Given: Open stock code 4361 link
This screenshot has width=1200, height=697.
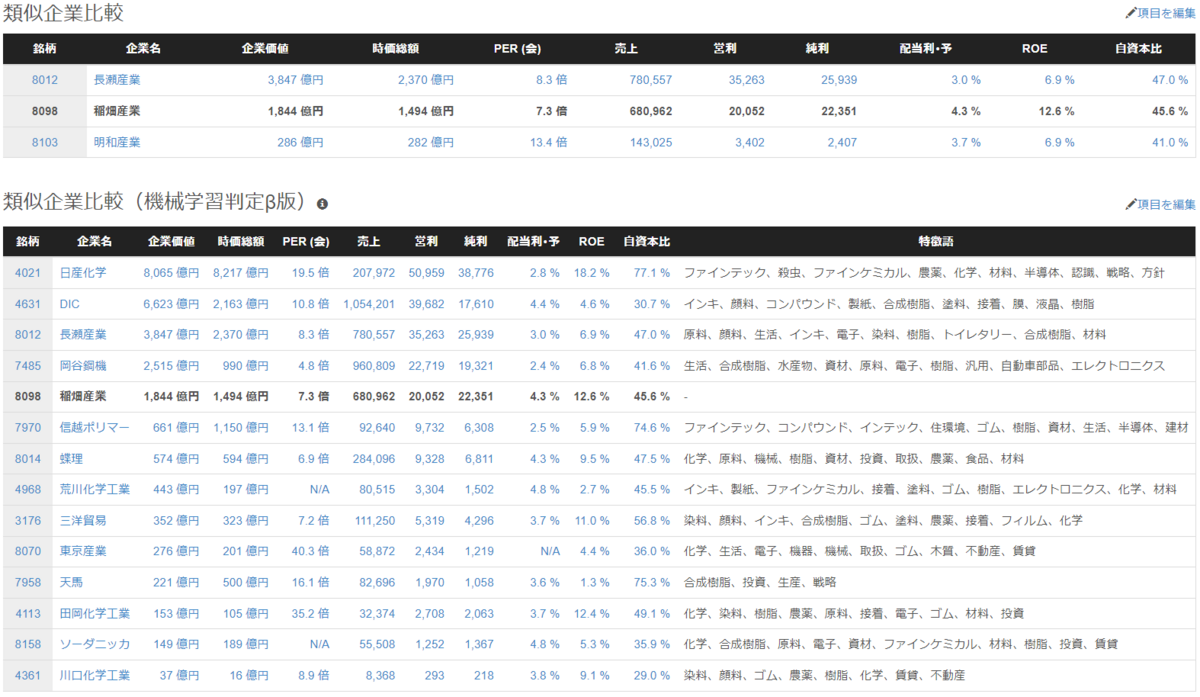Looking at the screenshot, I should point(28,675).
